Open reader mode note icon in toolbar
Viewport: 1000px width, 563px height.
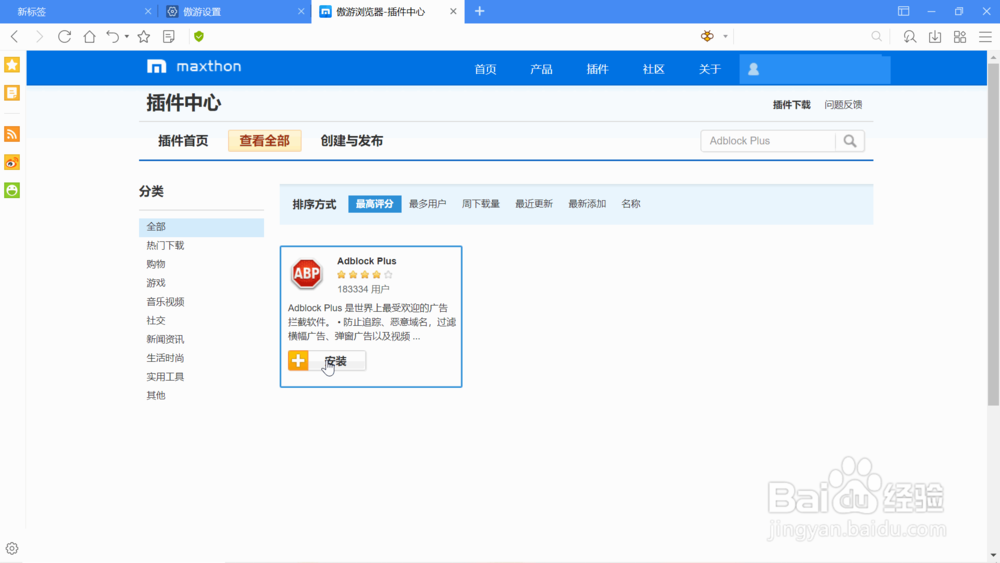[x=169, y=37]
